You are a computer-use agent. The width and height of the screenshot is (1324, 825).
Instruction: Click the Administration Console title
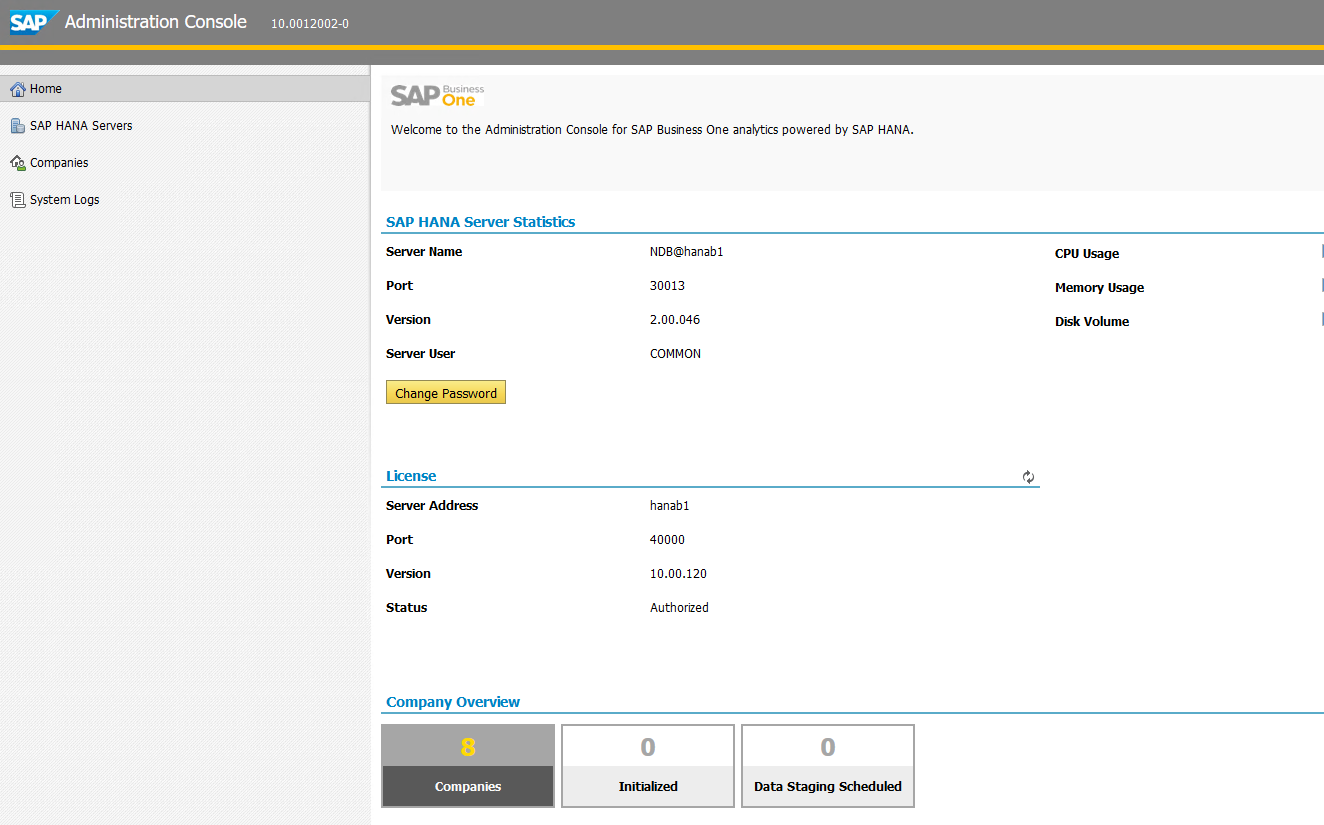coord(156,22)
